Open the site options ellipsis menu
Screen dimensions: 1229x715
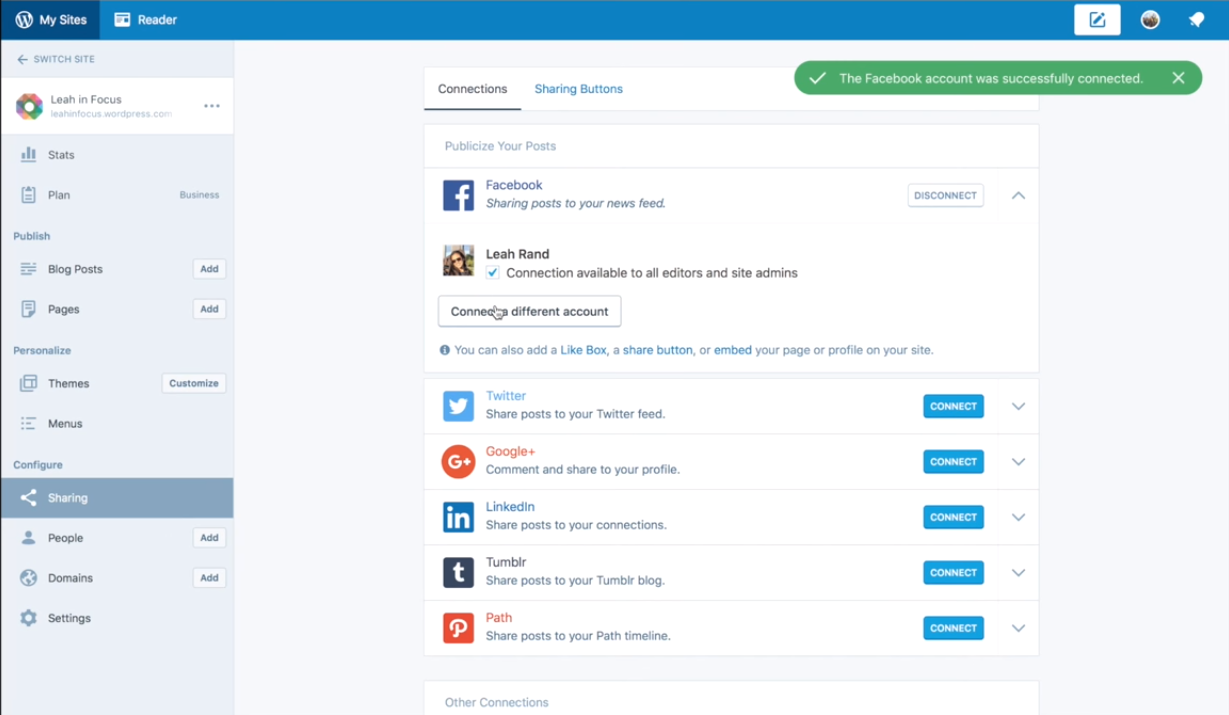click(211, 106)
